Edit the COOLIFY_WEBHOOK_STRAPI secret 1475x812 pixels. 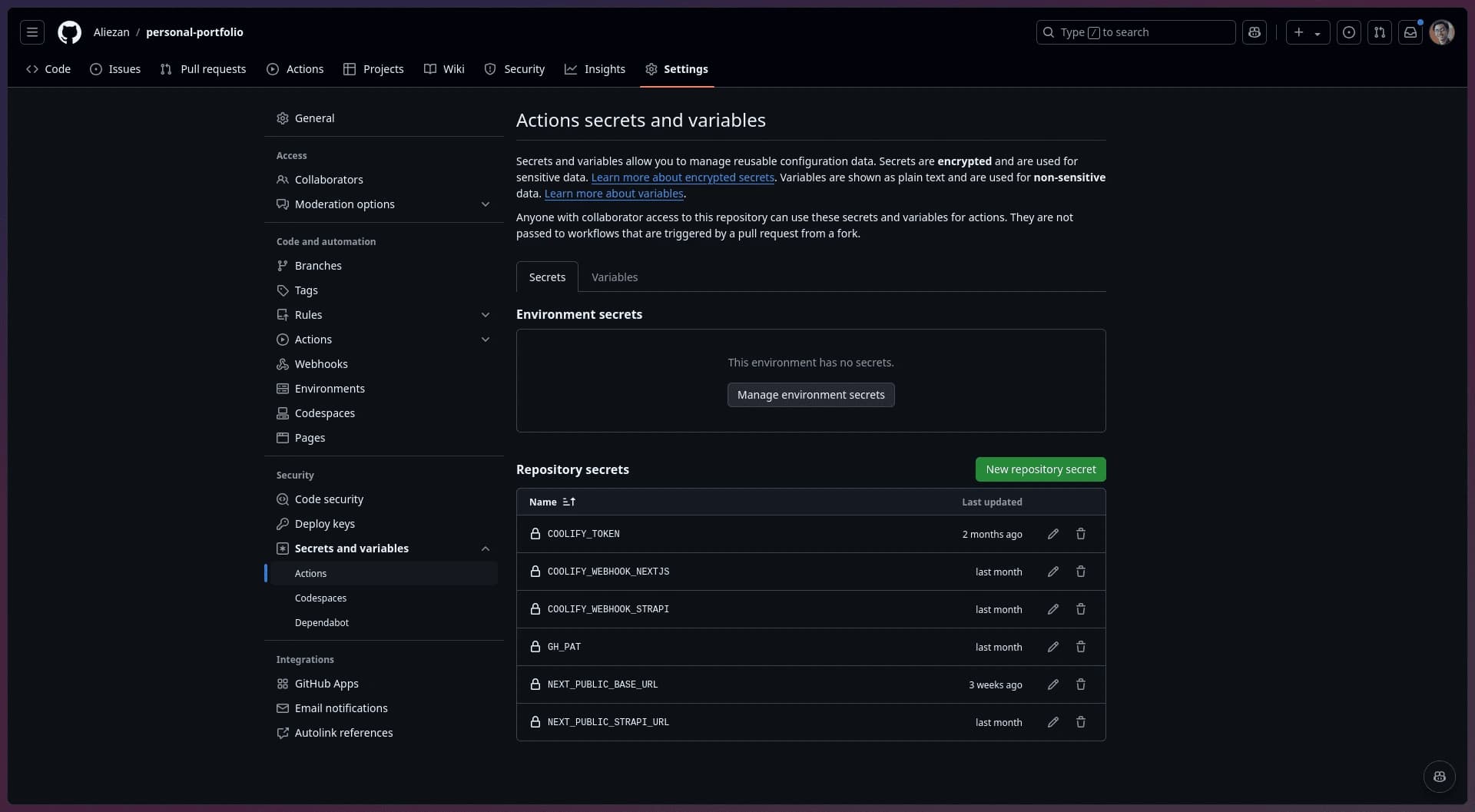click(x=1053, y=609)
